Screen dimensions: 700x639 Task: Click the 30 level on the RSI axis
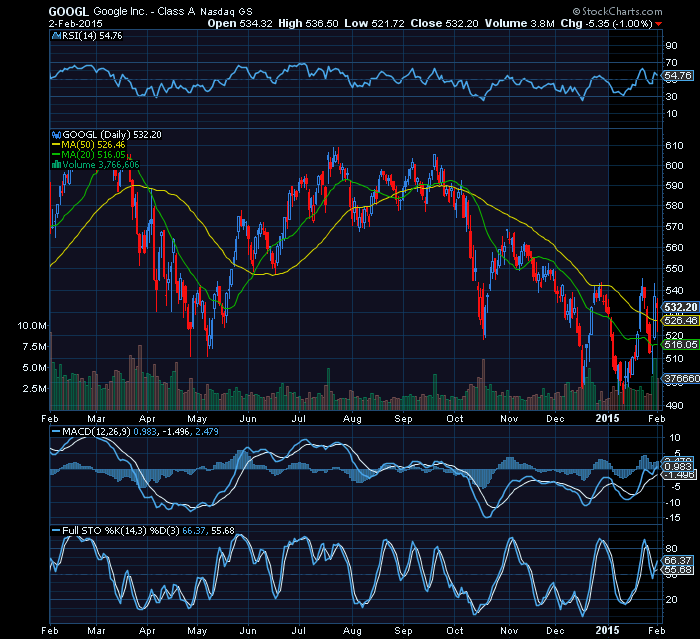click(x=671, y=96)
